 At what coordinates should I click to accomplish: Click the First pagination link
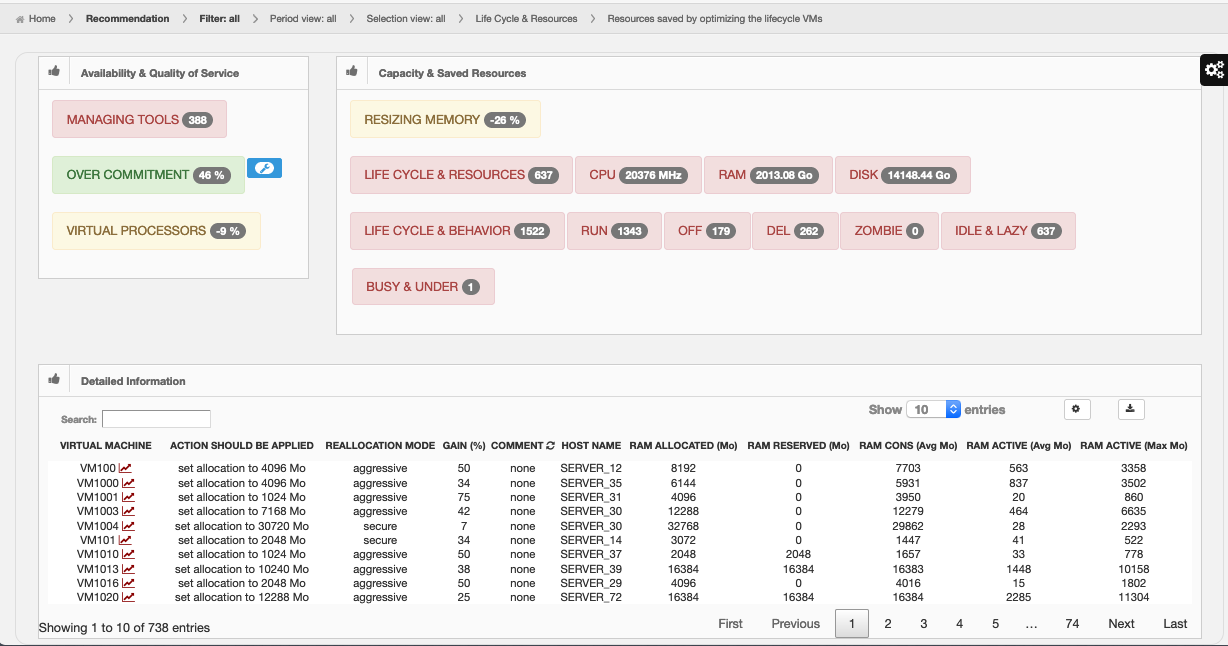730,624
